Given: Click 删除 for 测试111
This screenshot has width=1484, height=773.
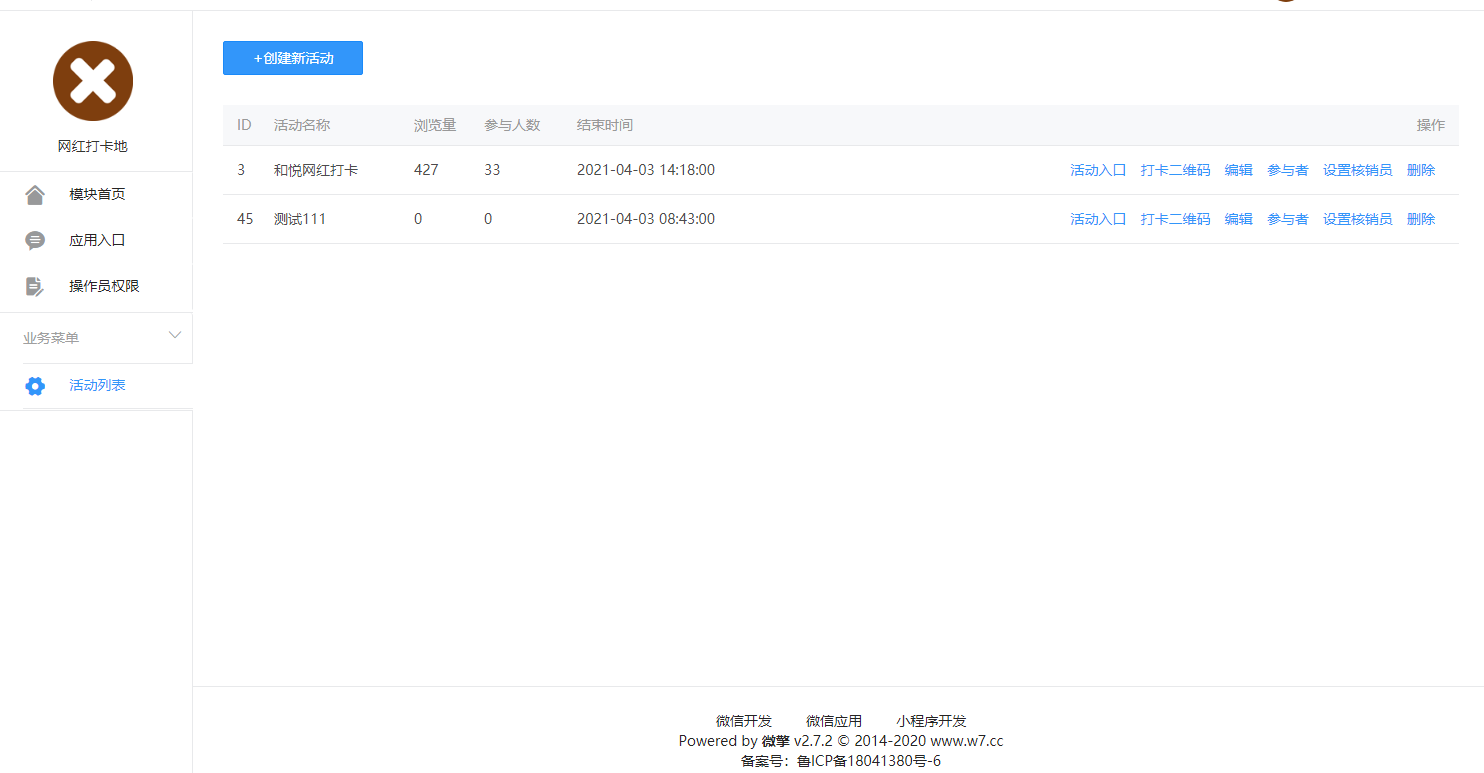Looking at the screenshot, I should coord(1420,219).
